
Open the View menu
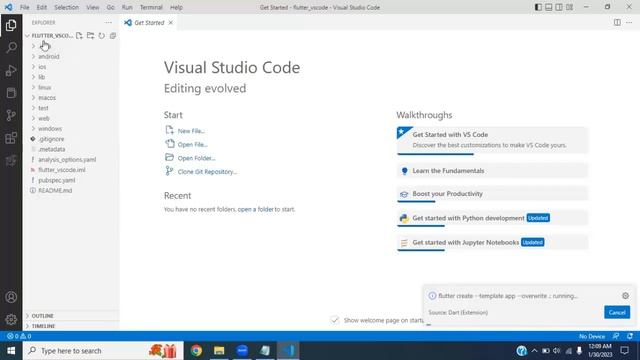pos(93,7)
